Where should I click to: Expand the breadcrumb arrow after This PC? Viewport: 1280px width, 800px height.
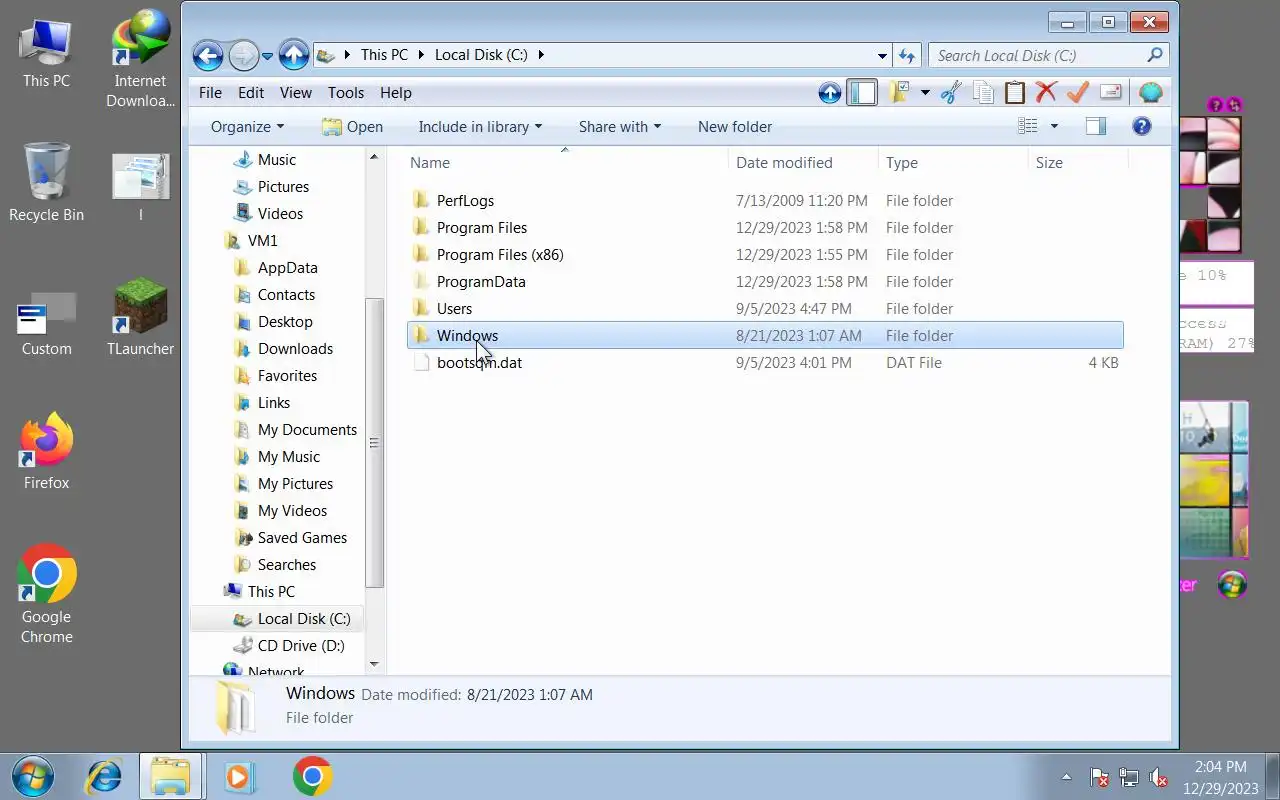click(x=421, y=55)
